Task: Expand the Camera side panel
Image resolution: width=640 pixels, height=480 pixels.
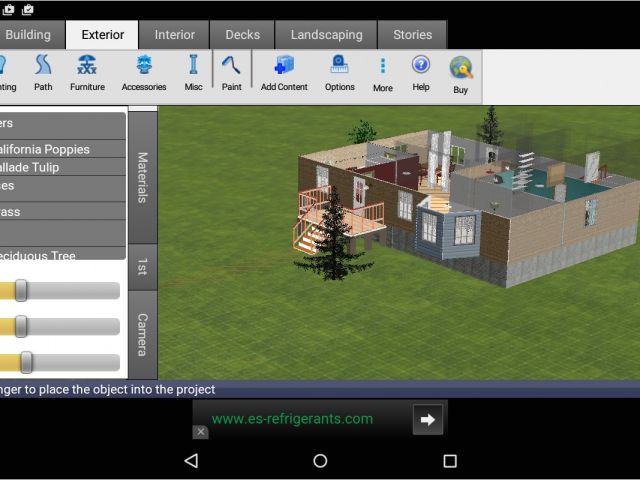Action: [142, 334]
